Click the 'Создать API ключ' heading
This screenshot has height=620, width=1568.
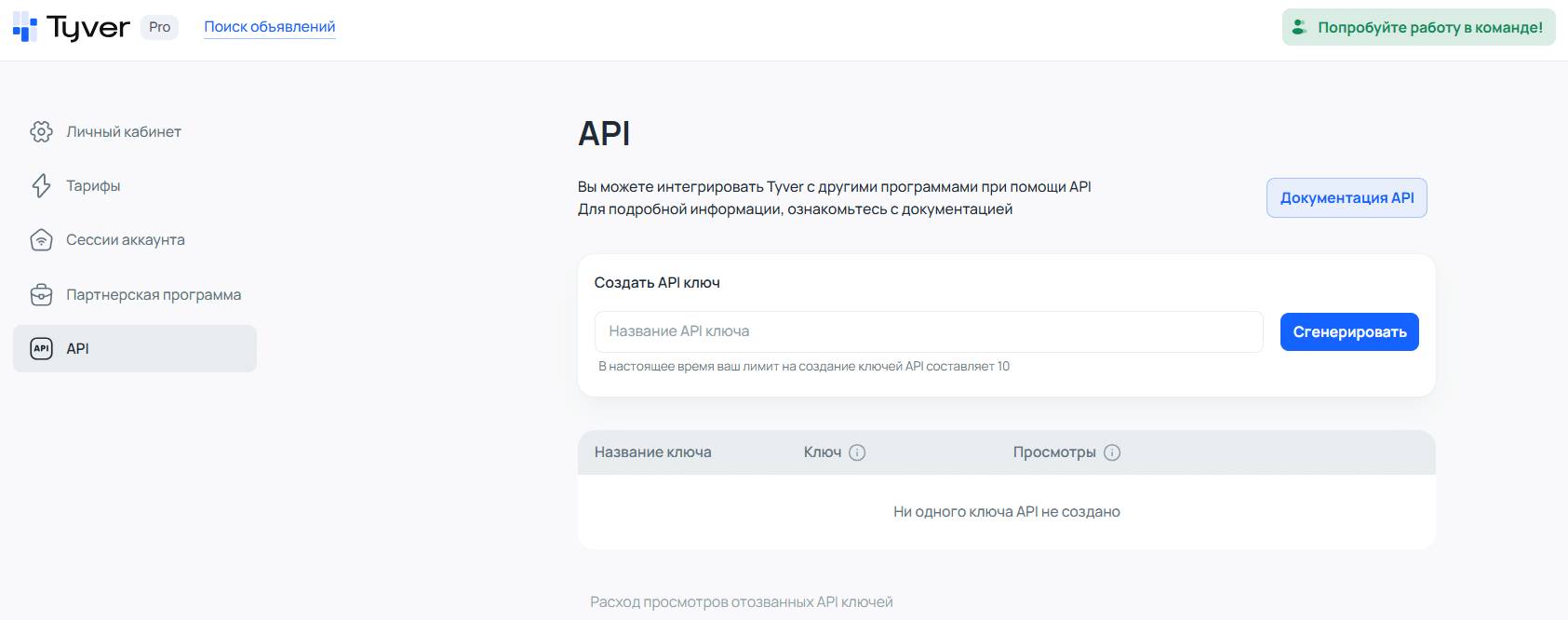point(657,282)
